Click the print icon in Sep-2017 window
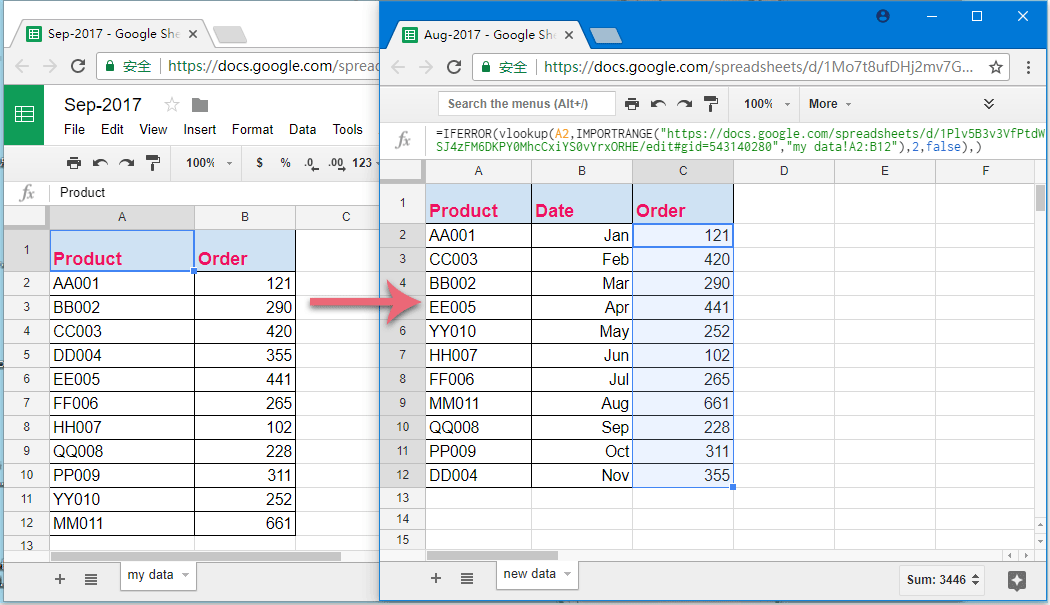This screenshot has width=1050, height=605. (x=73, y=163)
